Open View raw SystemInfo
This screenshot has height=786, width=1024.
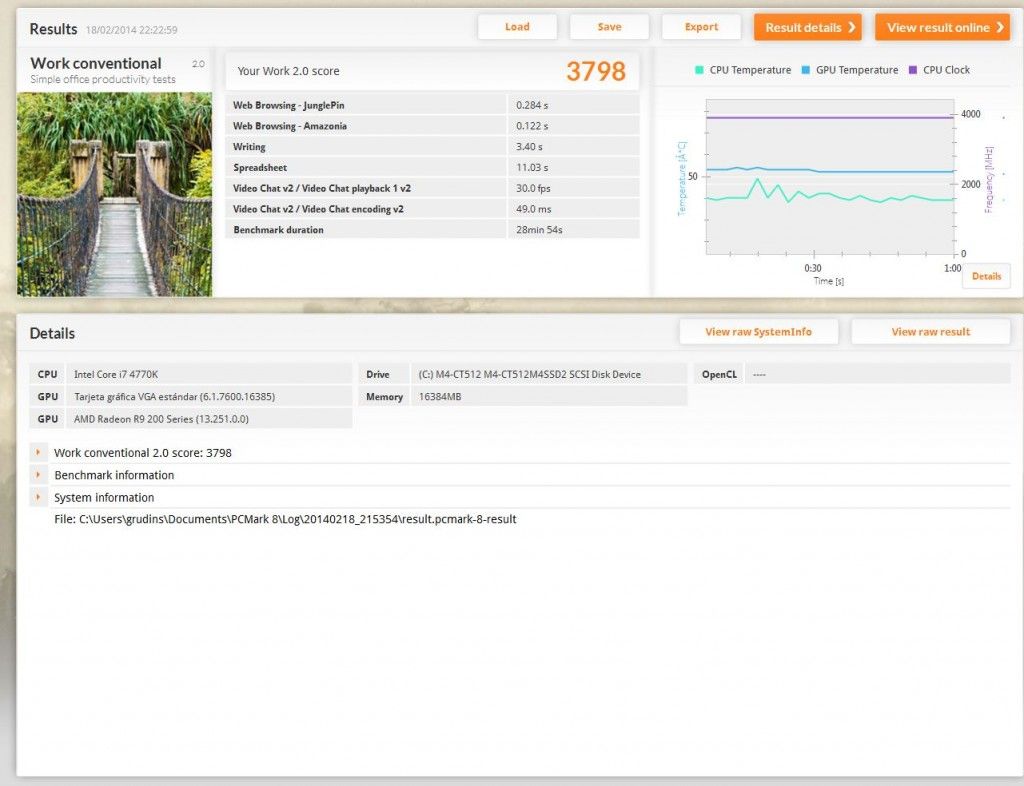[759, 332]
